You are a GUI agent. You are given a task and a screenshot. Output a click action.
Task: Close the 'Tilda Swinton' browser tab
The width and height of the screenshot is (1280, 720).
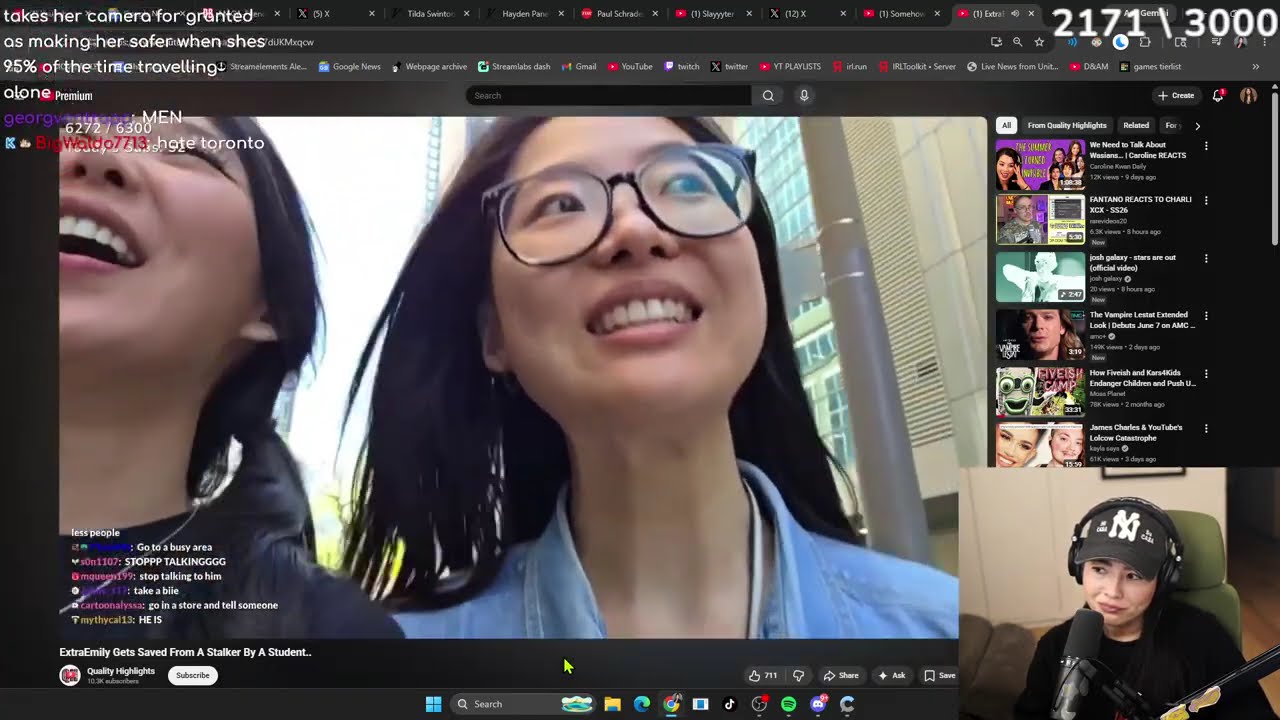coord(466,14)
